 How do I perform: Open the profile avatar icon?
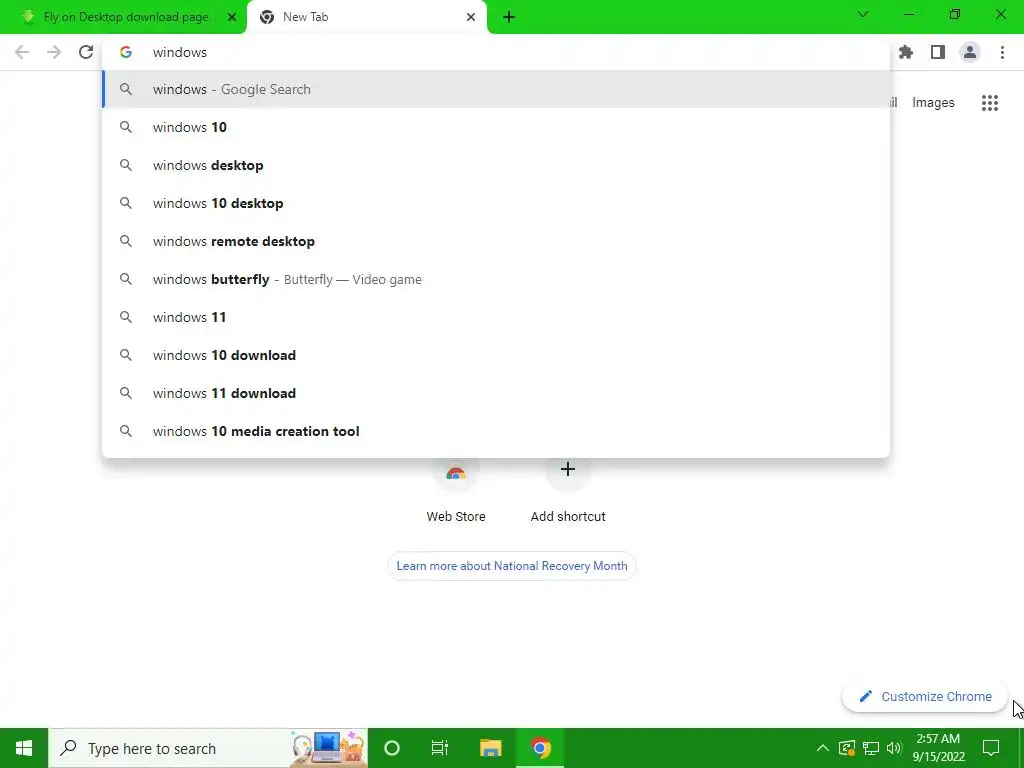[x=970, y=52]
